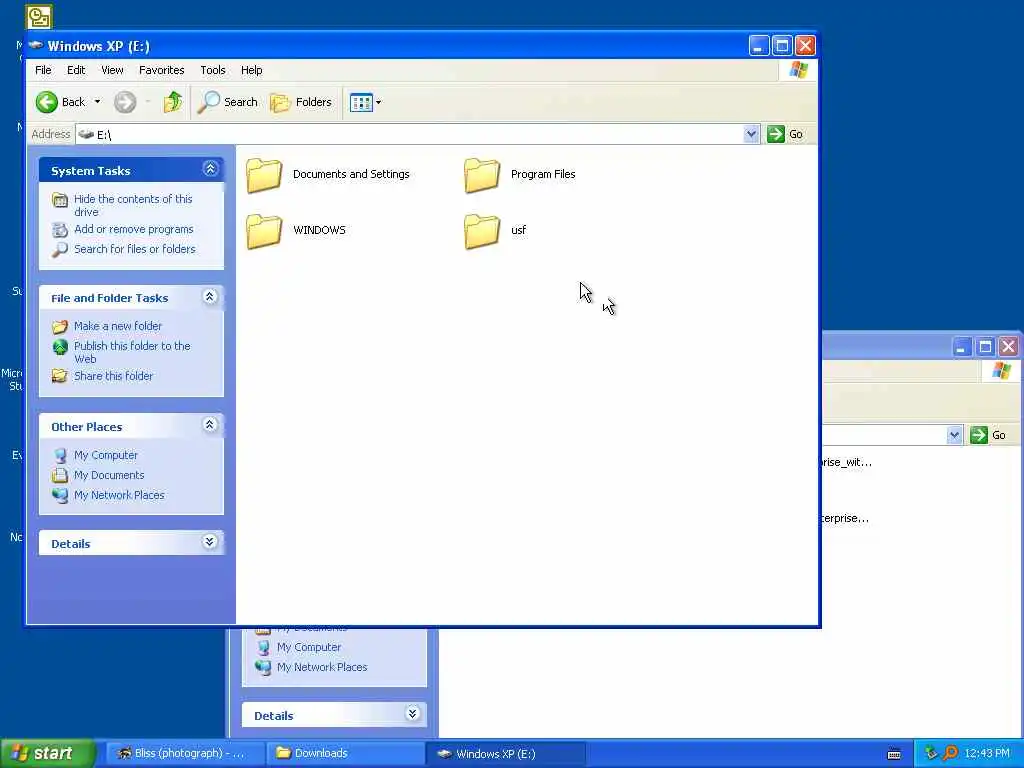Click Search for files or folders link
1024x768 pixels.
point(135,249)
